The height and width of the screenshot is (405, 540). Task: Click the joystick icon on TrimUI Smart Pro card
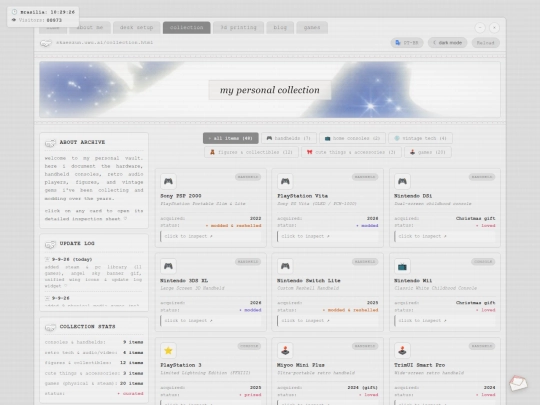click(x=402, y=351)
